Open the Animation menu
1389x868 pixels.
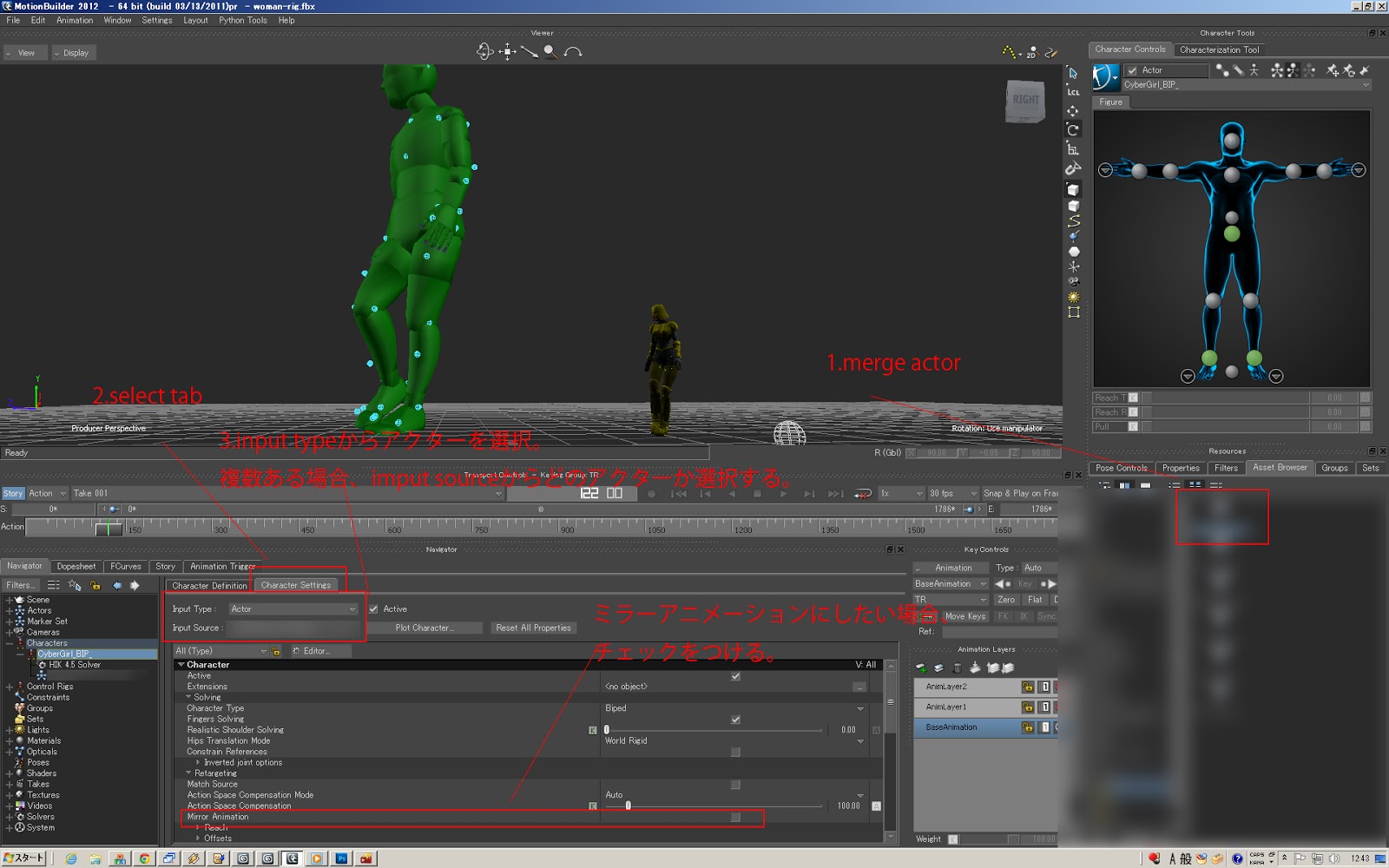point(75,20)
